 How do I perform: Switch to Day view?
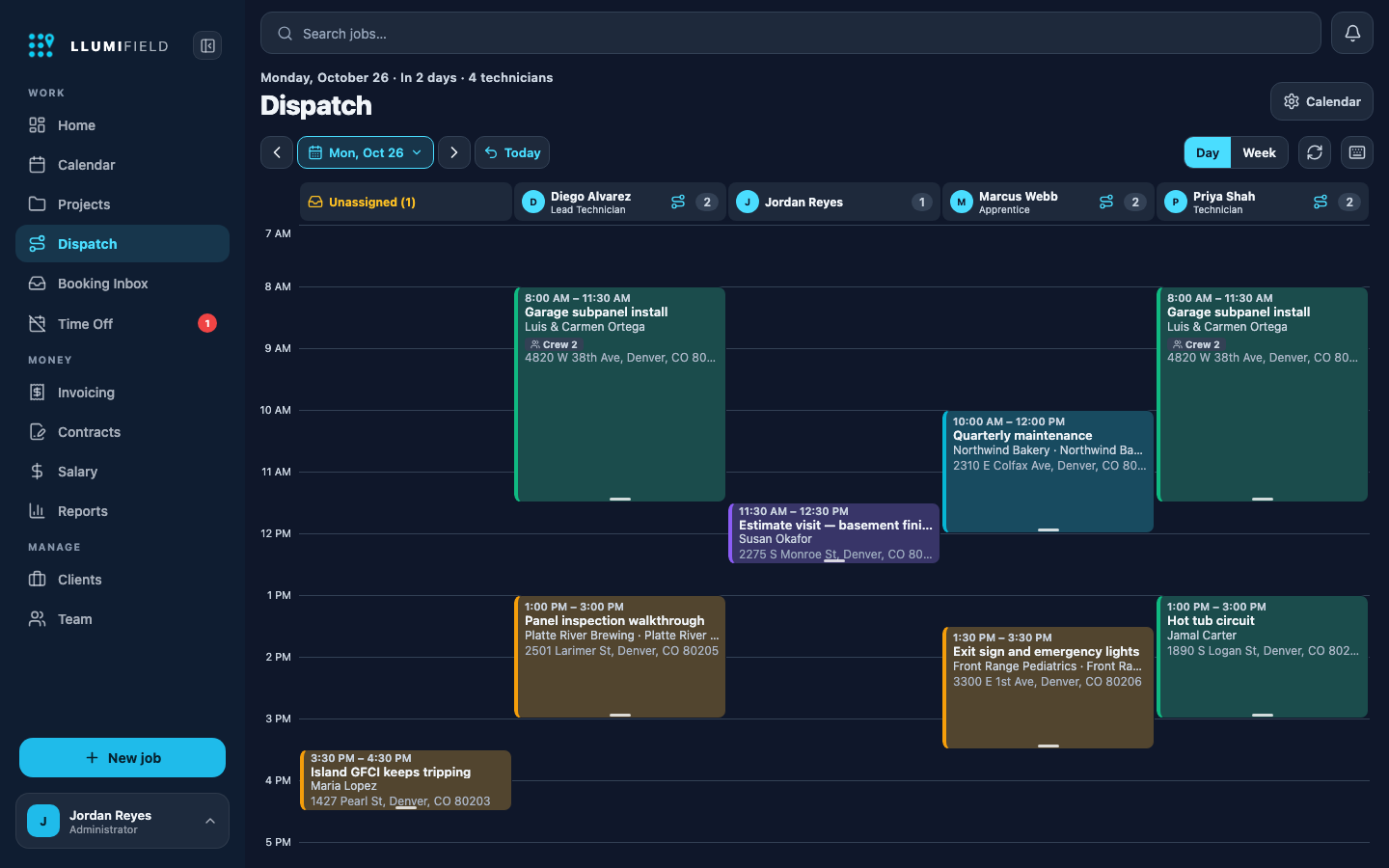point(1208,152)
